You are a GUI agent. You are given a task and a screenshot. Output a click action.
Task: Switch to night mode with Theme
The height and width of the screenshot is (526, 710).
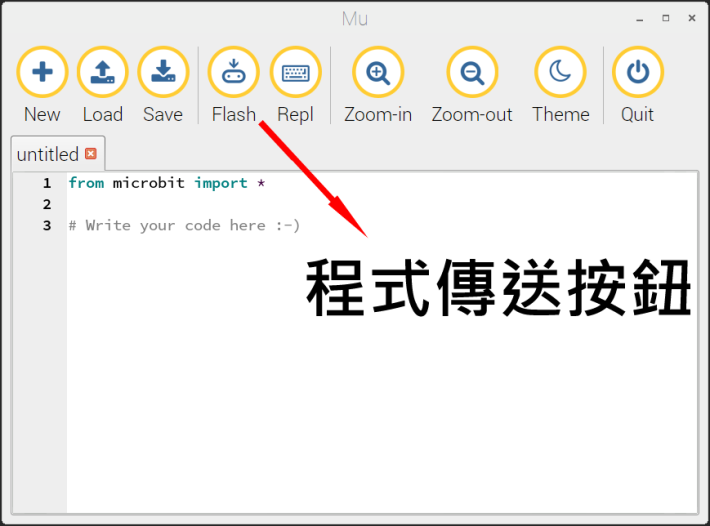pos(561,72)
